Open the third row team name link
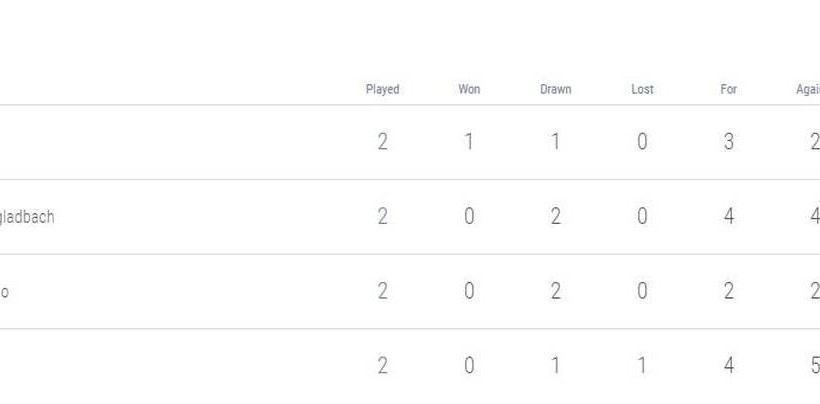This screenshot has height=404, width=820. (x=5, y=292)
